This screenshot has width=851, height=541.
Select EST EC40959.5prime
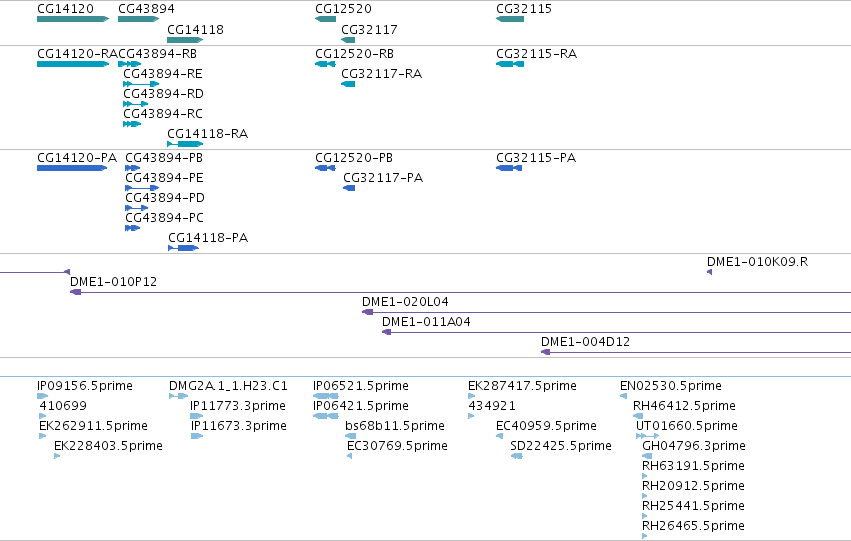(499, 436)
